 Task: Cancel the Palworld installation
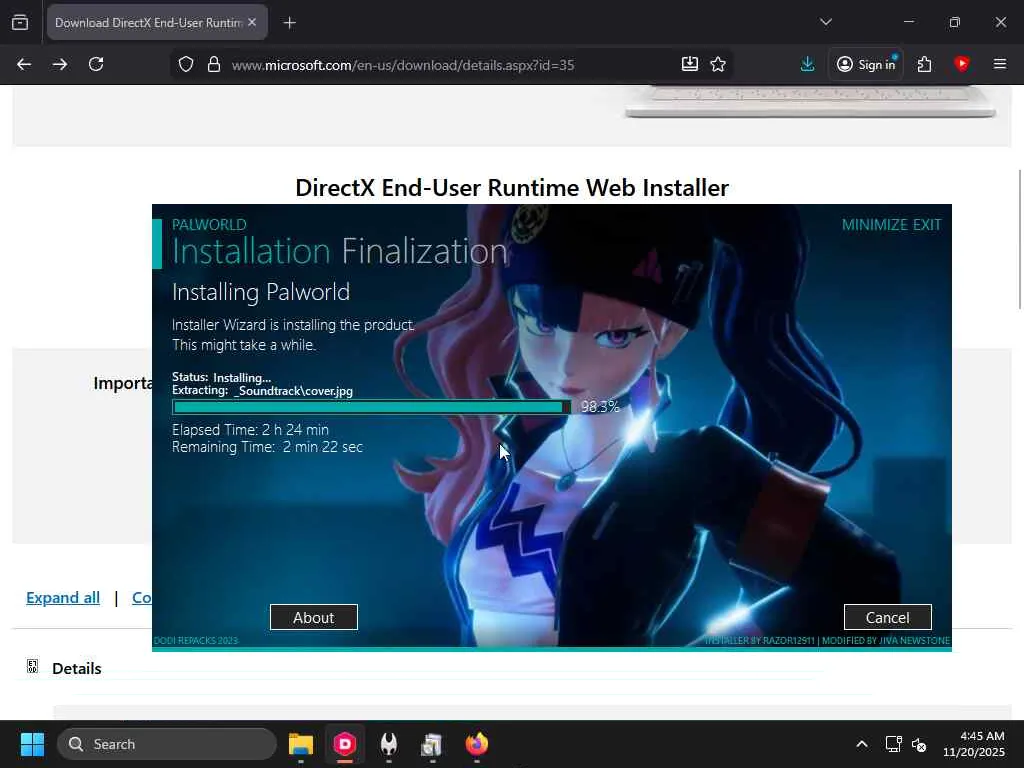(888, 617)
